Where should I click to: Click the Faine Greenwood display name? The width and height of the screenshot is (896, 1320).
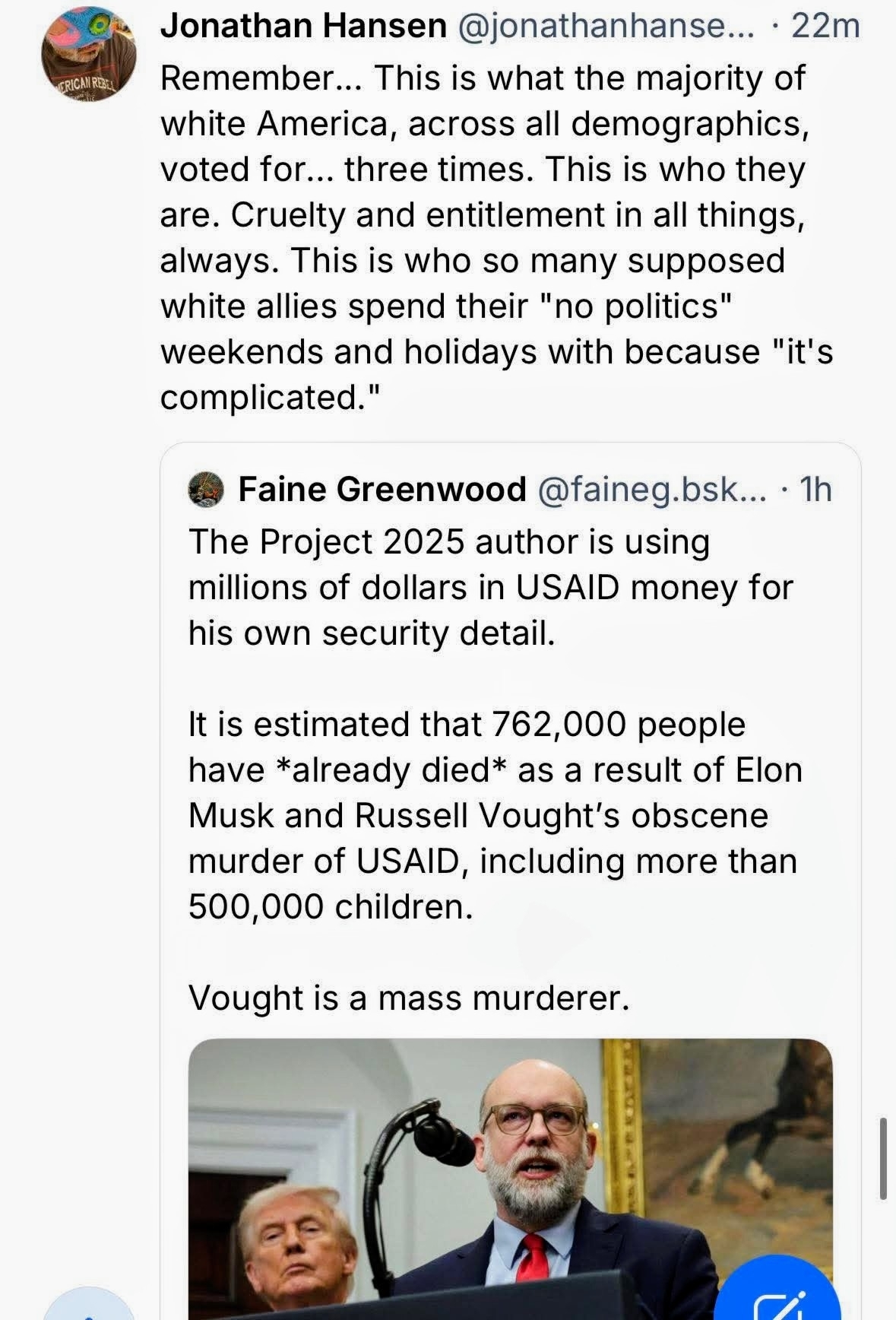382,489
